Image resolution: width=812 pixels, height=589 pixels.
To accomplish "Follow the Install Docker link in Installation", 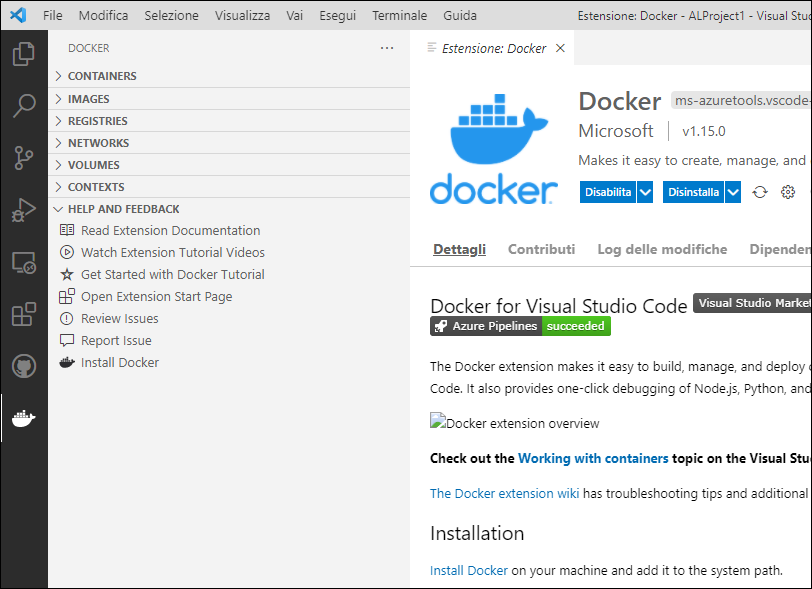I will click(x=469, y=570).
